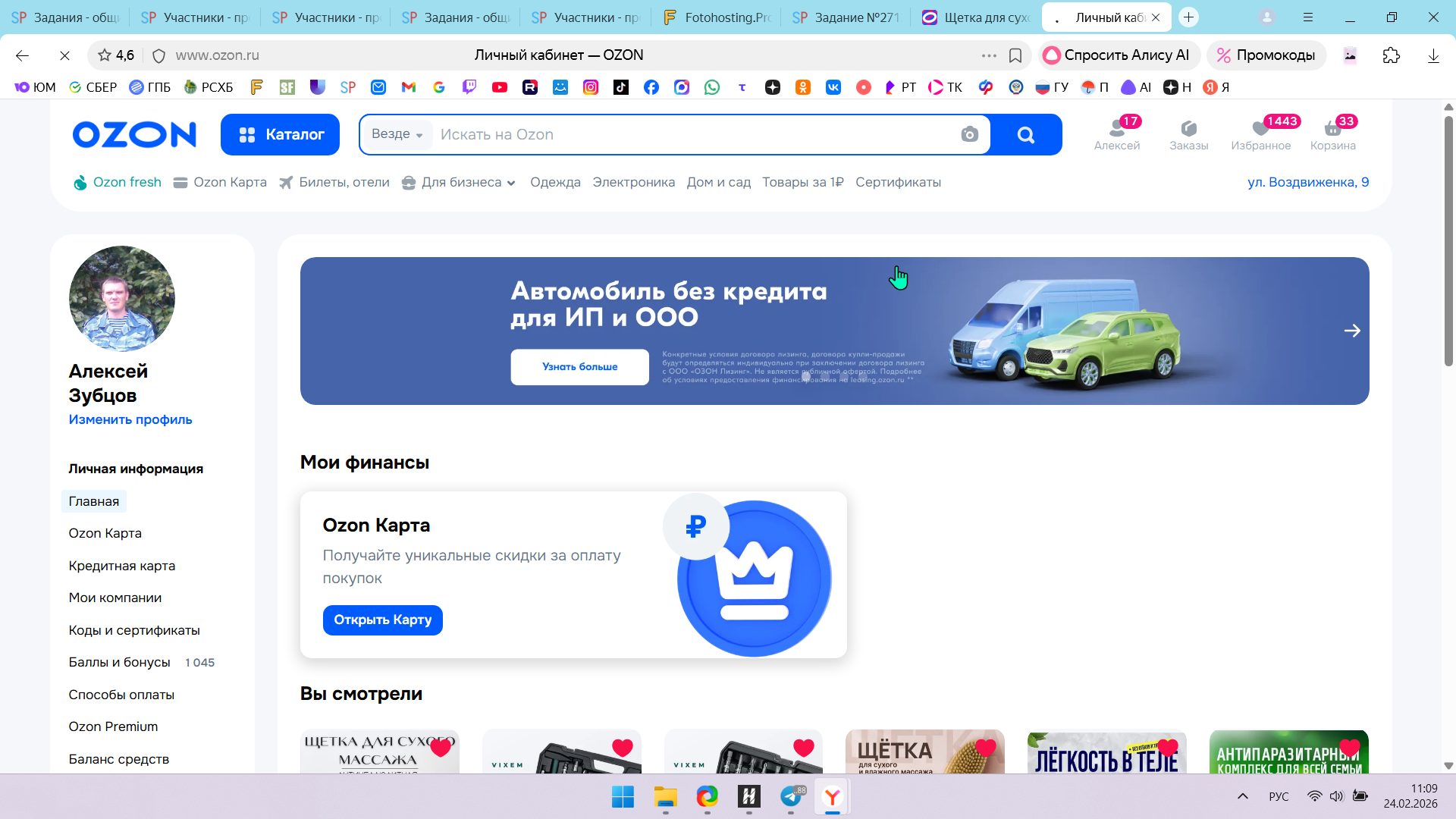
Task: Toggle favorite heart on Лёгкость в теле card
Action: (x=1167, y=748)
